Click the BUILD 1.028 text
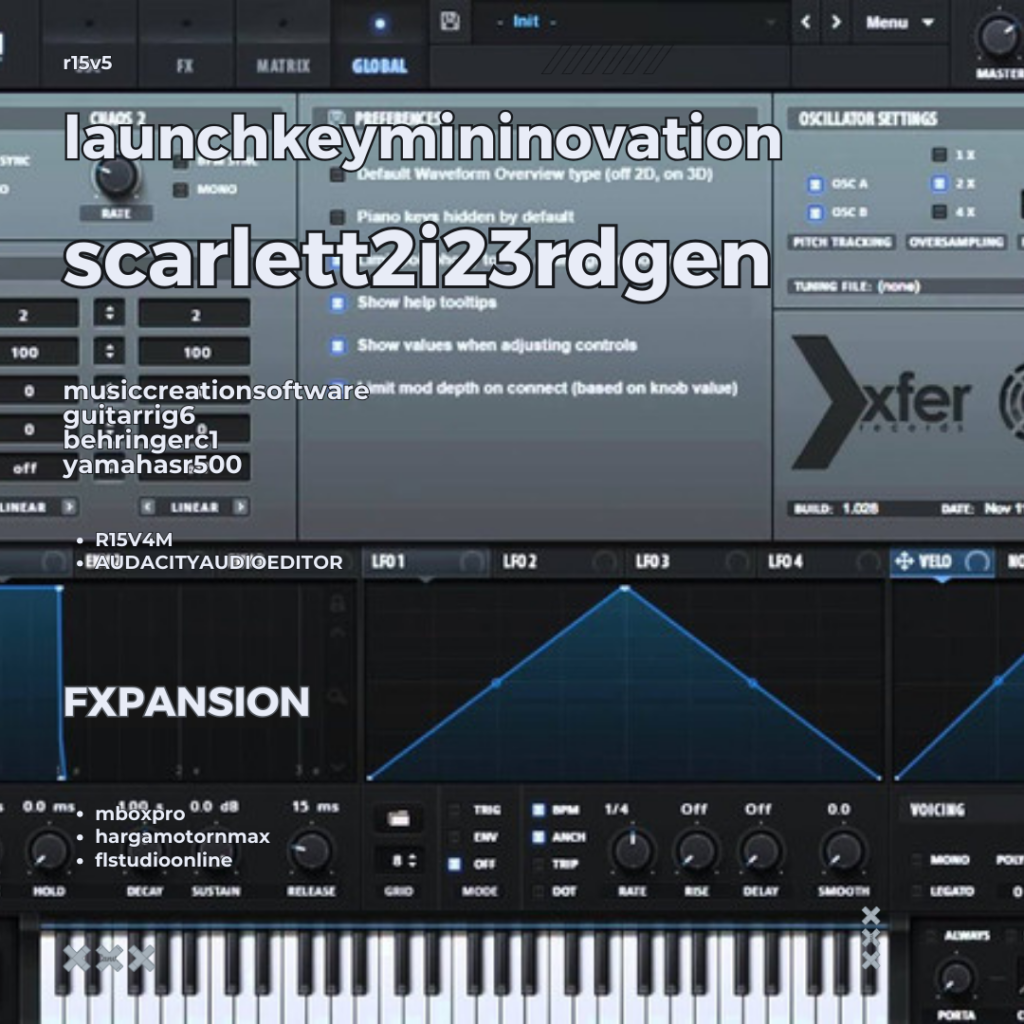Screen dimensions: 1024x1024 click(836, 509)
